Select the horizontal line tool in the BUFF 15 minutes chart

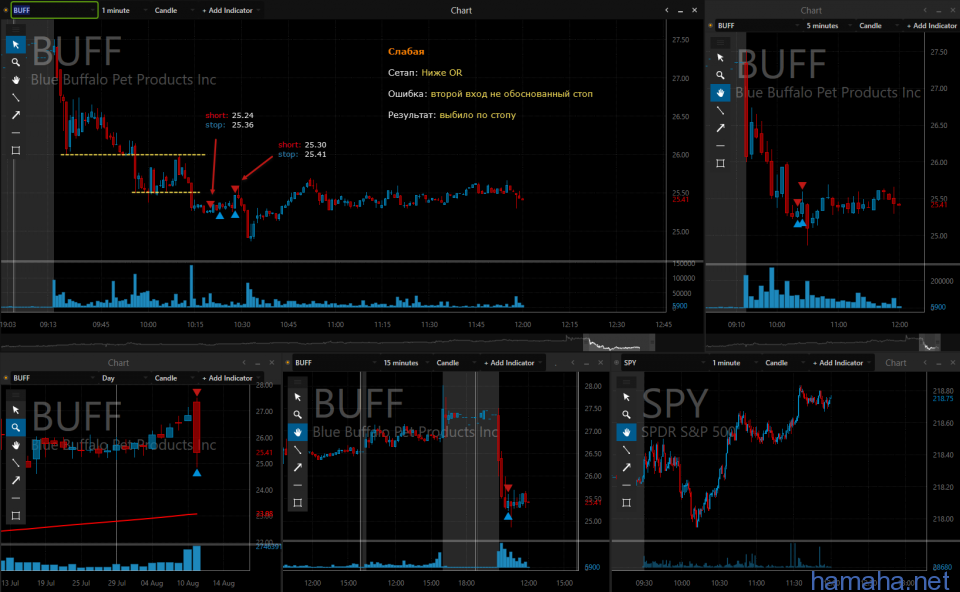tap(298, 485)
